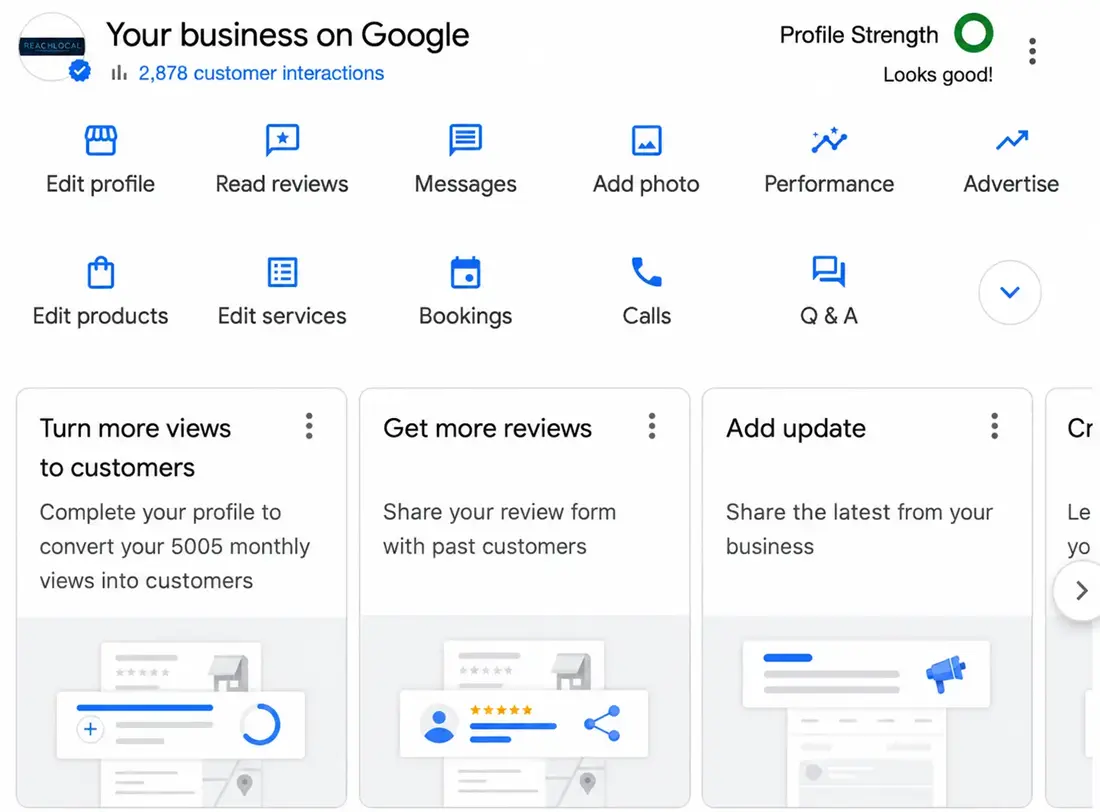Open the Get more reviews card illustration
Image resolution: width=1100 pixels, height=812 pixels.
(x=525, y=711)
